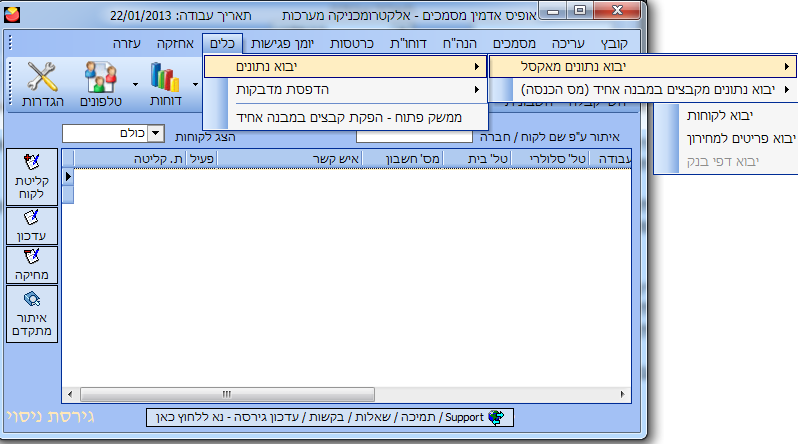Click the scrollbar left arrow
This screenshot has height=444, width=798.
70,395
